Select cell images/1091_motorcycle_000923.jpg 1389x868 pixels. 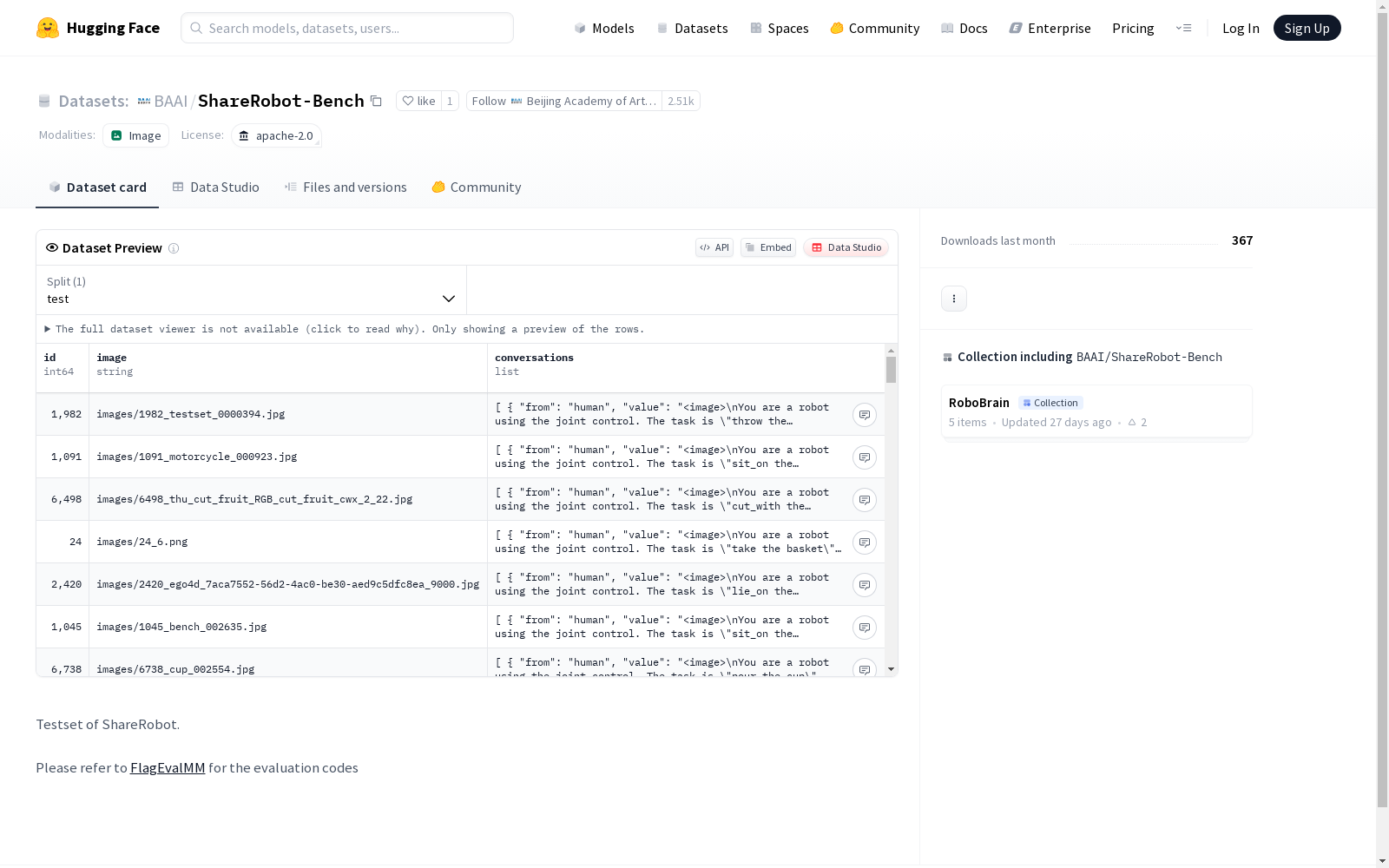(288, 457)
